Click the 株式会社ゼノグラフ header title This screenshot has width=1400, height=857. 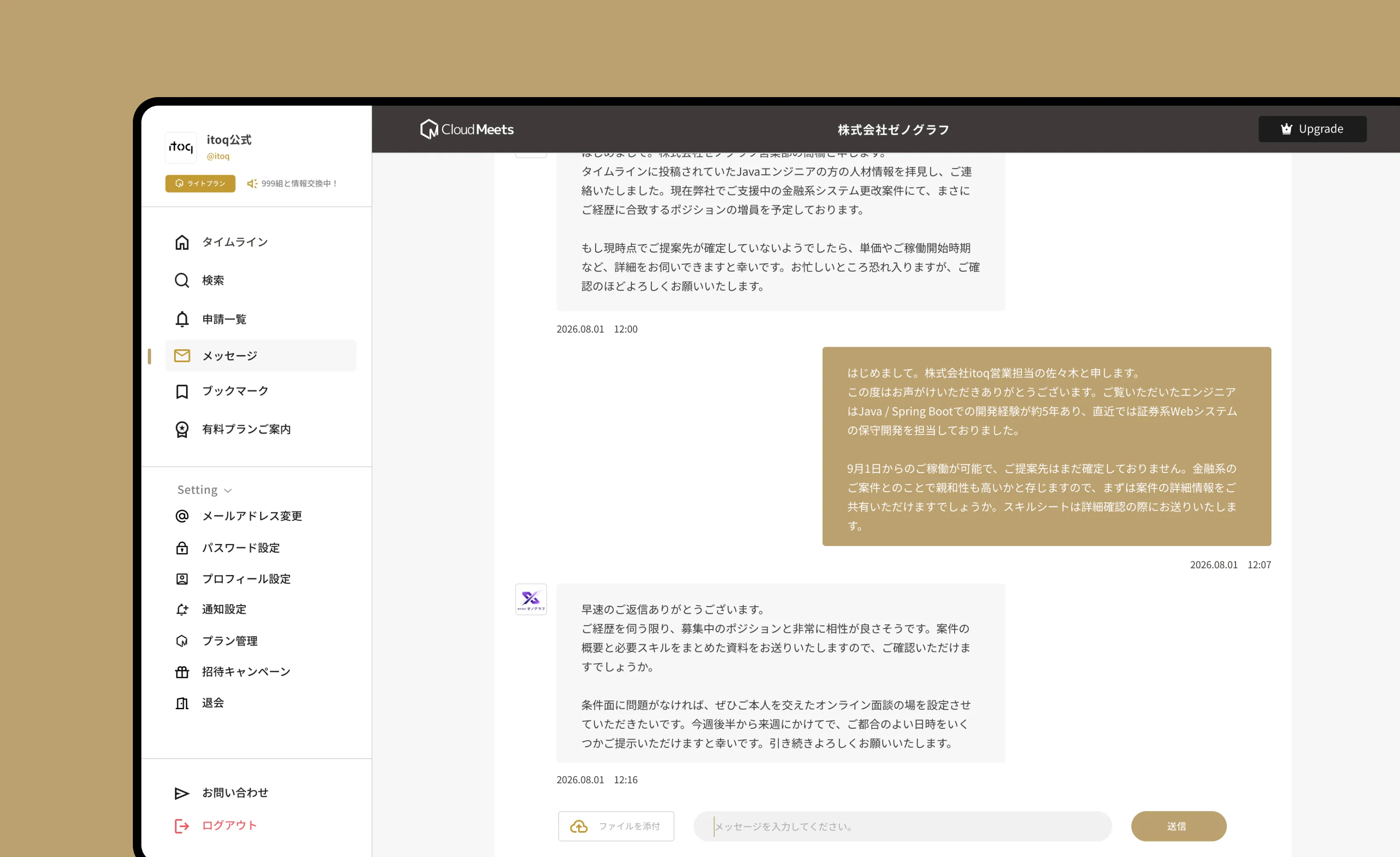893,130
